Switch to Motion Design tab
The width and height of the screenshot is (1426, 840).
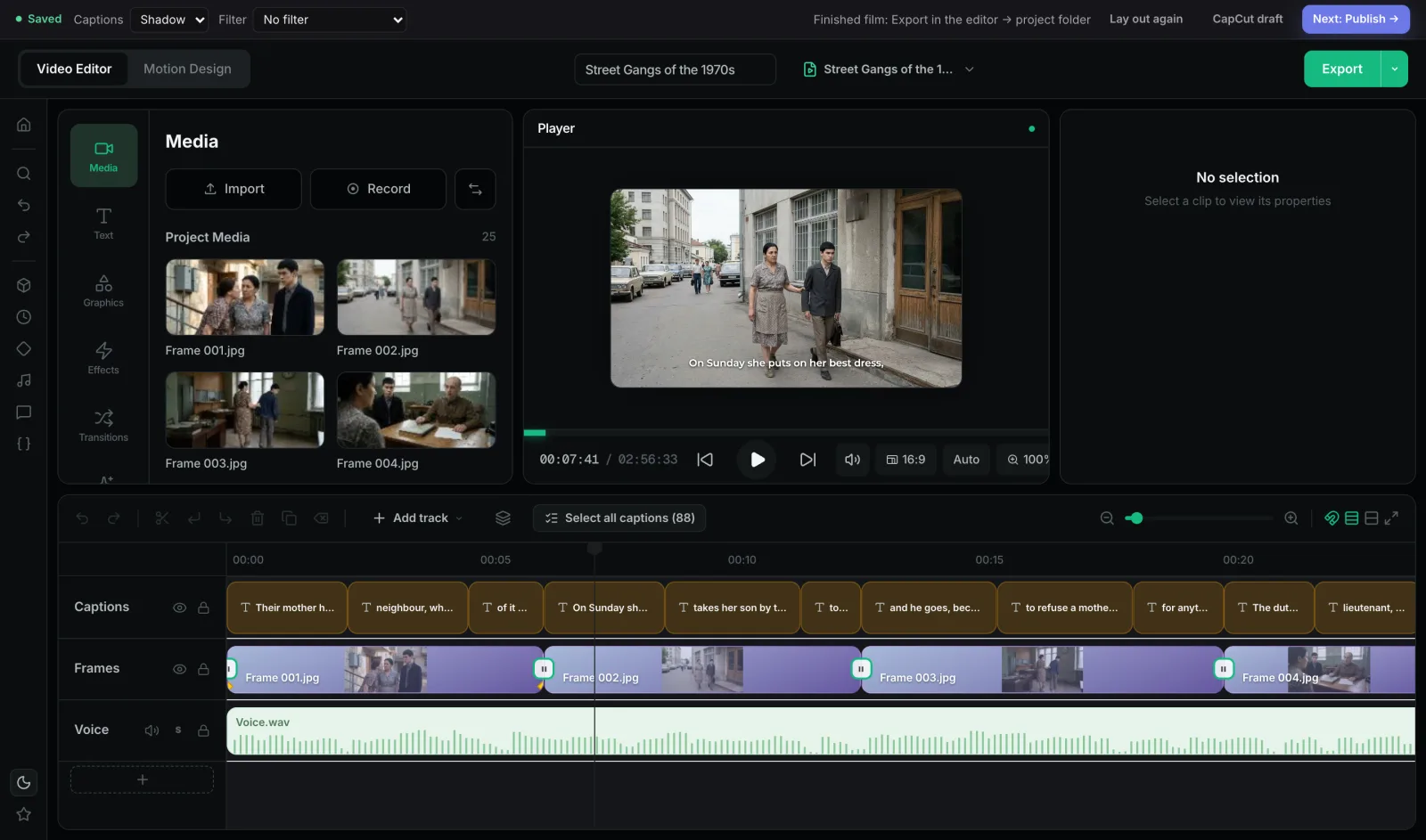click(187, 69)
